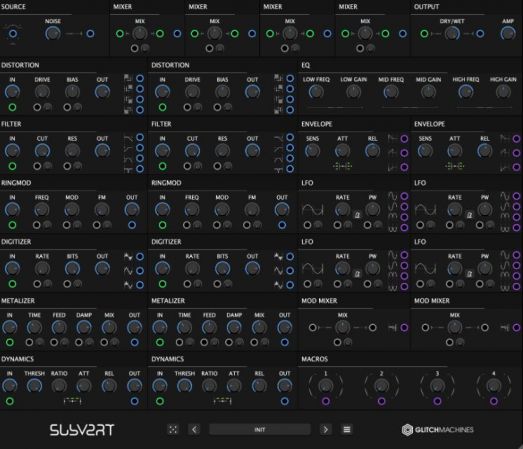Screen dimensions: 523x449
Task: Click DRIVE modulation input jack on left DISTORTION
Action: pos(37,107)
